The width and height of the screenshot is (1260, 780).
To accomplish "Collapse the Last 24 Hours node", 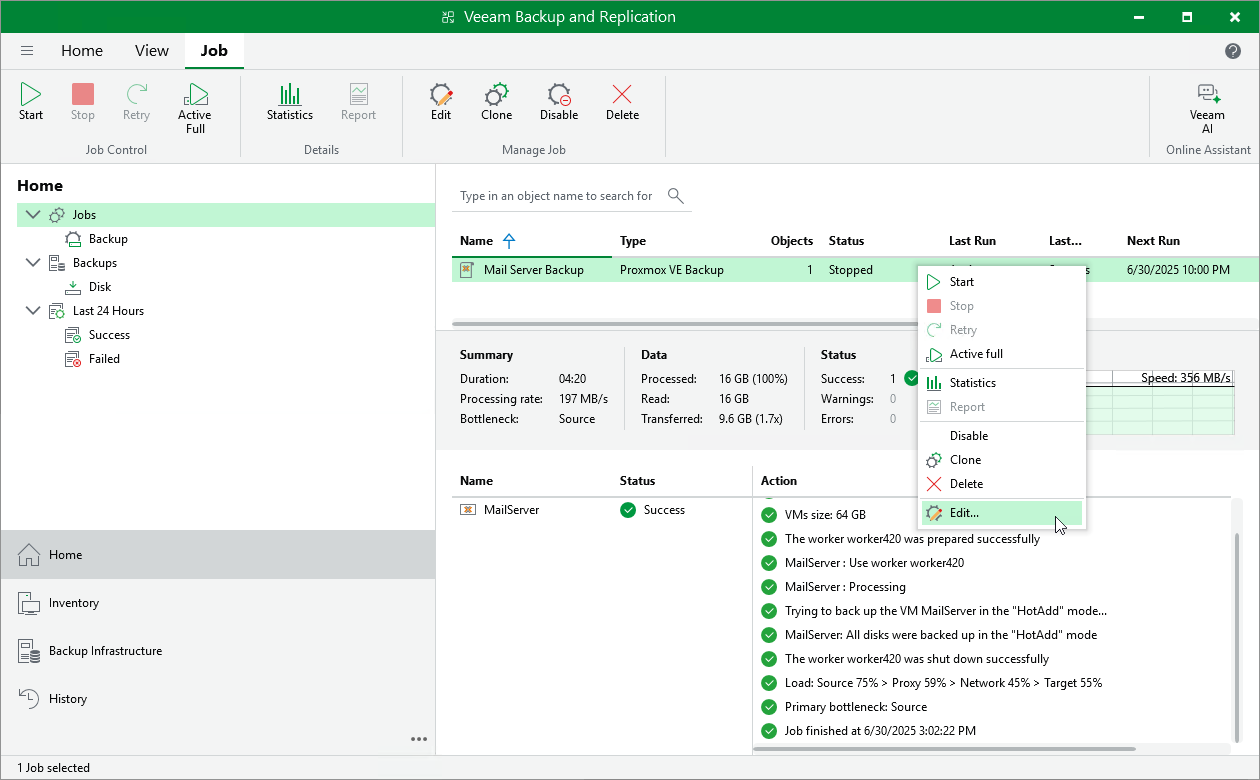I will coord(33,311).
